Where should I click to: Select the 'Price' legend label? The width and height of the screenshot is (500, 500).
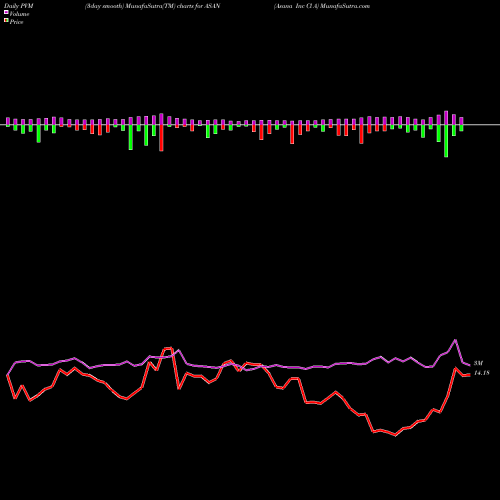pos(16,22)
